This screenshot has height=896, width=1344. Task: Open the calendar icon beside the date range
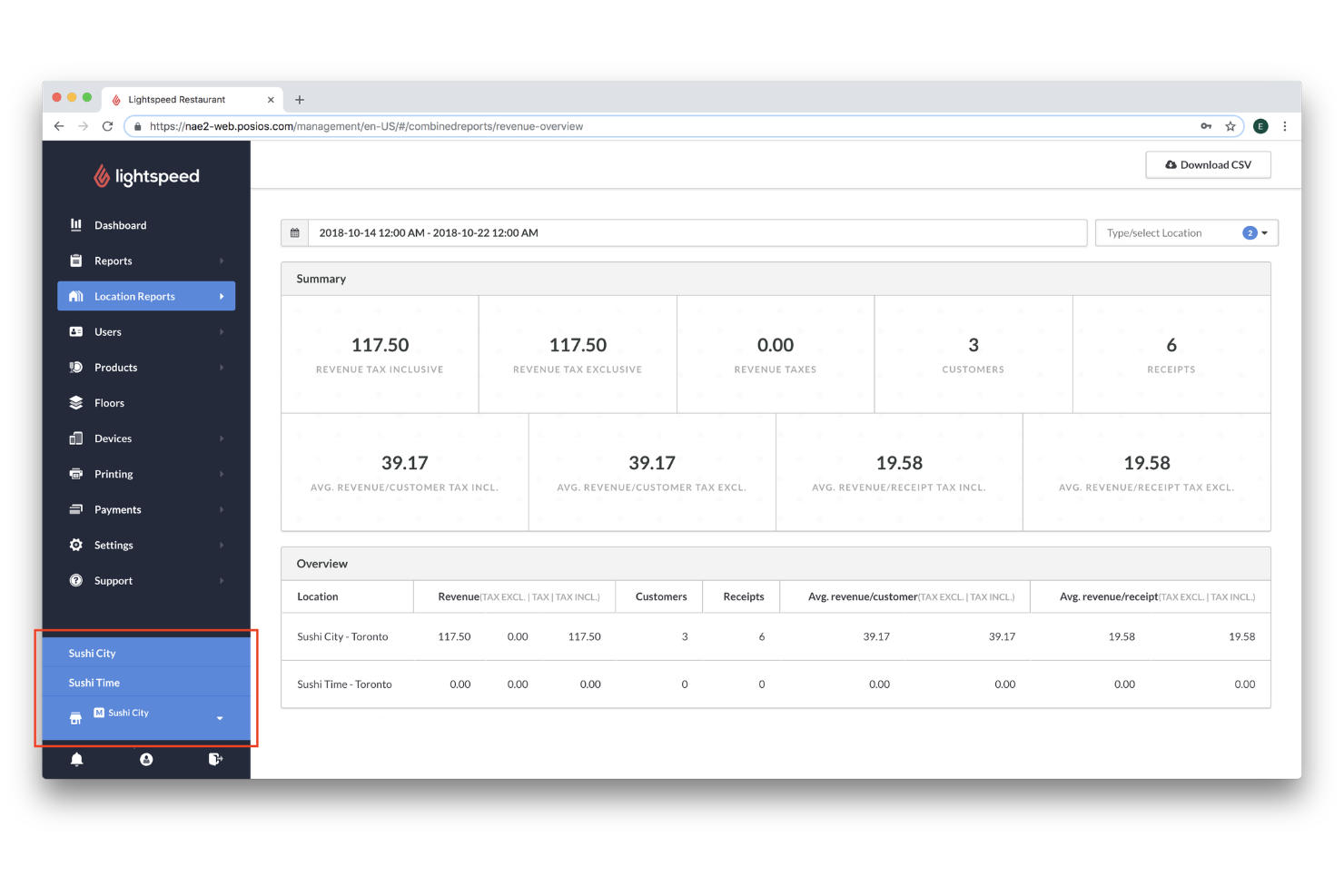tap(294, 232)
